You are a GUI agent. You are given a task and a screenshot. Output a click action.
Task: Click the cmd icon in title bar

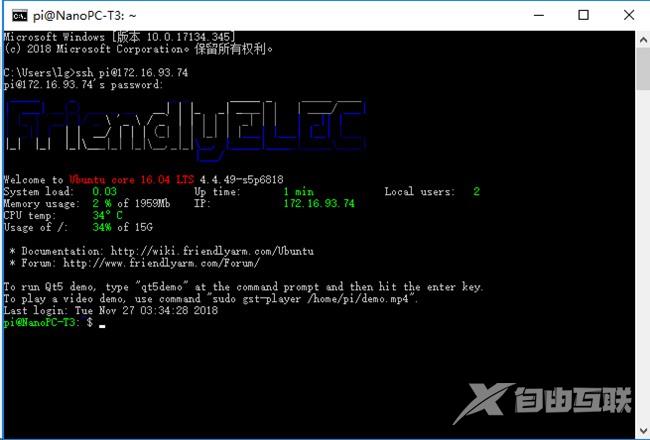(x=19, y=16)
